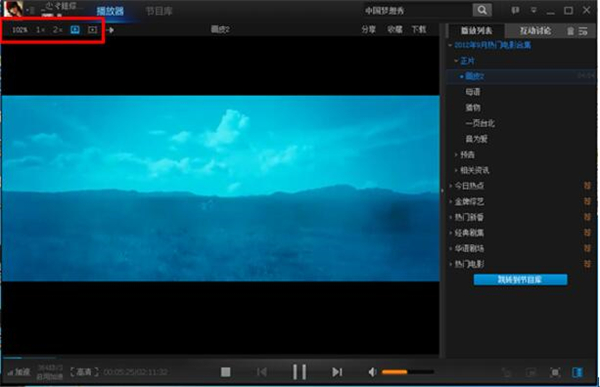
Task: Open the 互动讨论 tab
Action: [535, 31]
